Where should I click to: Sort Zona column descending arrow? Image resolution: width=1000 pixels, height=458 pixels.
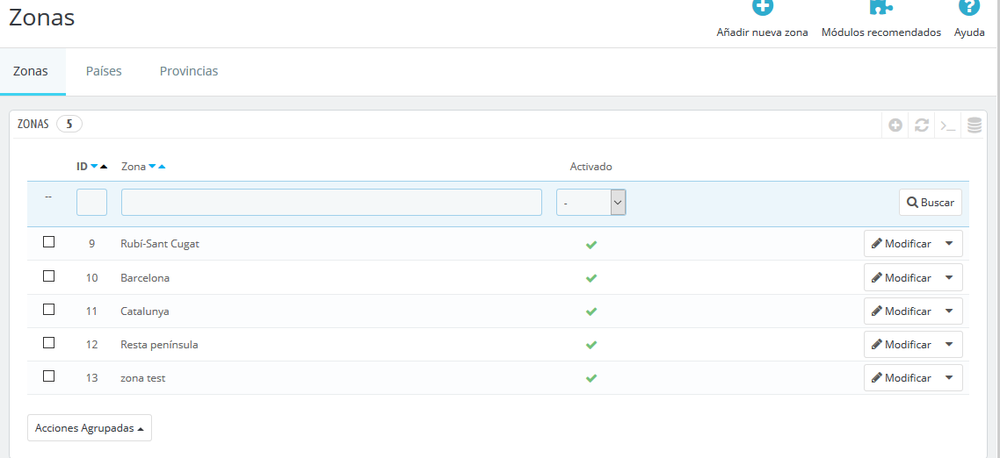pos(152,166)
